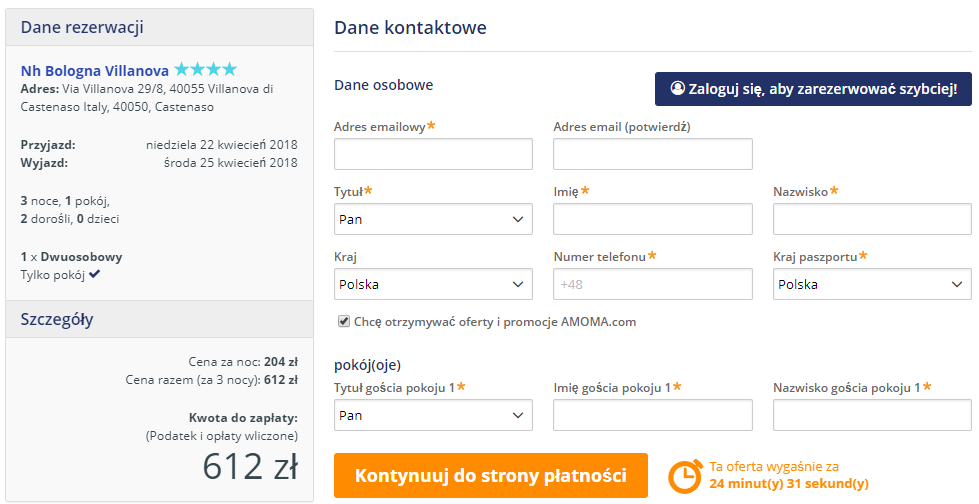Click the Dane osobowe subheading
Screen dimensions: 979x504
[383, 85]
